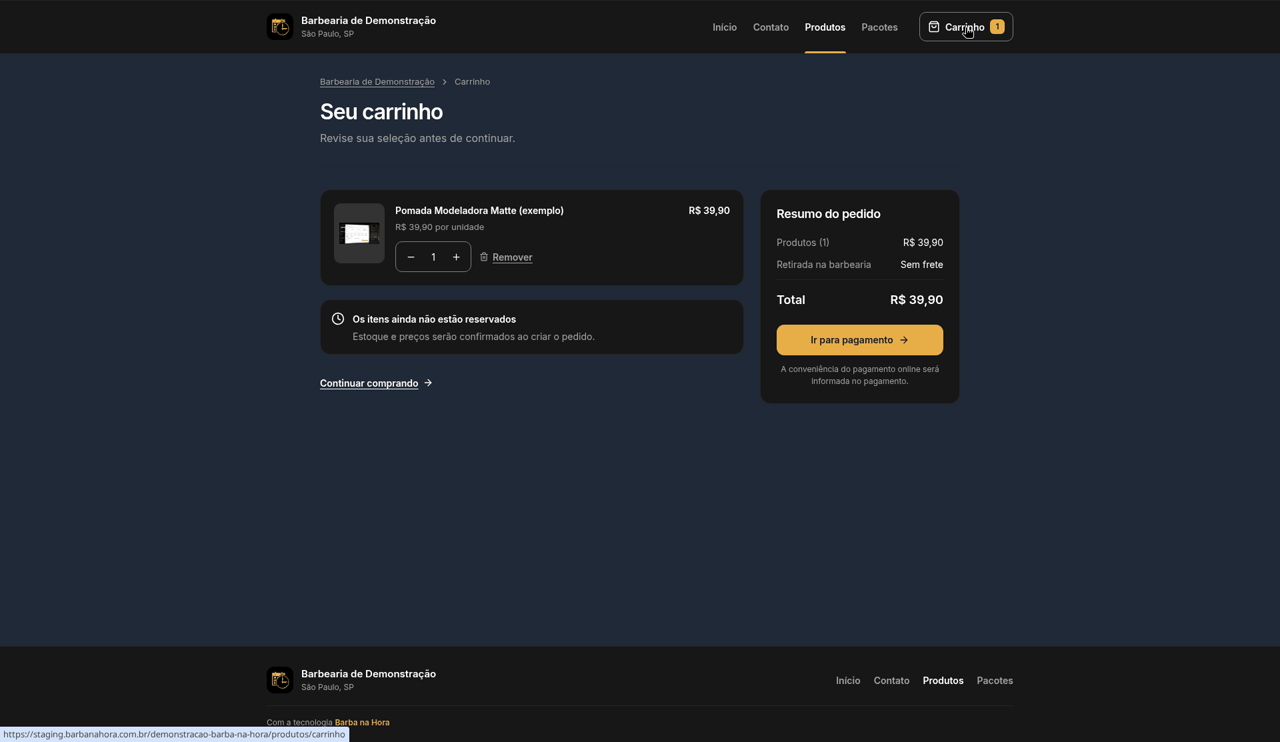Open Pacotes in the header navigation

(880, 27)
